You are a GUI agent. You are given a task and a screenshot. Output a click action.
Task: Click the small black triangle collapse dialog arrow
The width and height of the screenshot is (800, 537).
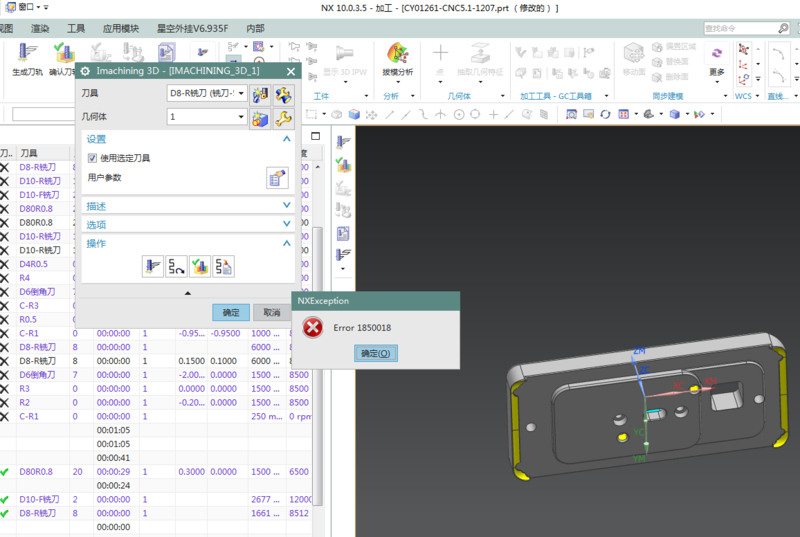(188, 293)
